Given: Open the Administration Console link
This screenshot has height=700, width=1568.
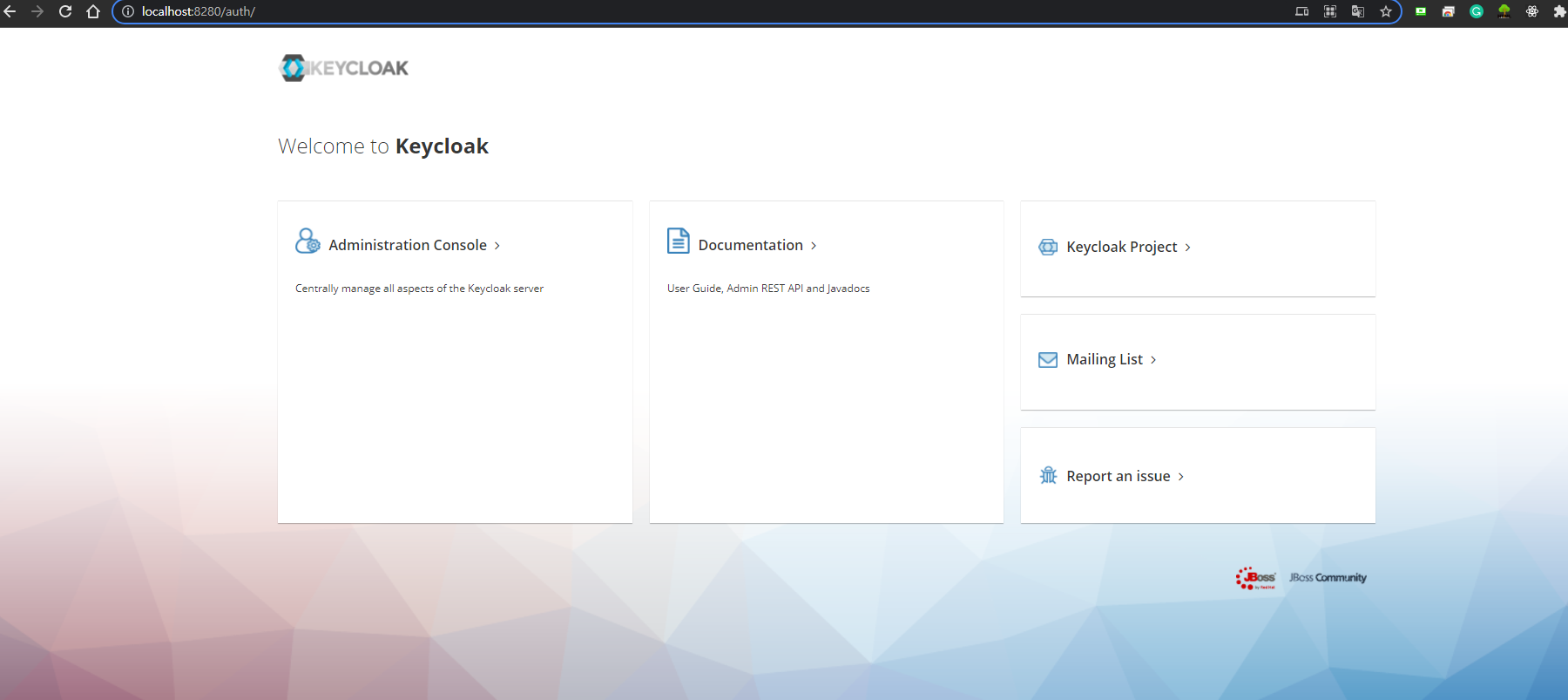Looking at the screenshot, I should coord(408,245).
